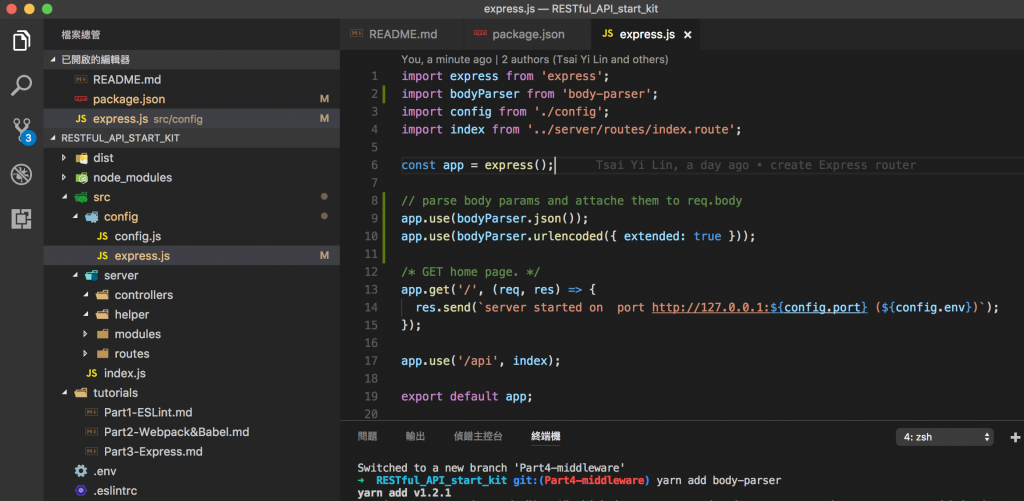Image resolution: width=1024 pixels, height=501 pixels.
Task: Click the markdown icon beside Part1-ESLint.md
Action: click(x=92, y=413)
